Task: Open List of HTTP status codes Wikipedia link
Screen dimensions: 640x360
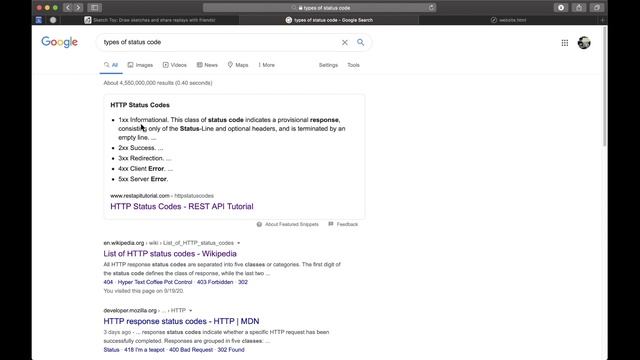Action: 170,253
